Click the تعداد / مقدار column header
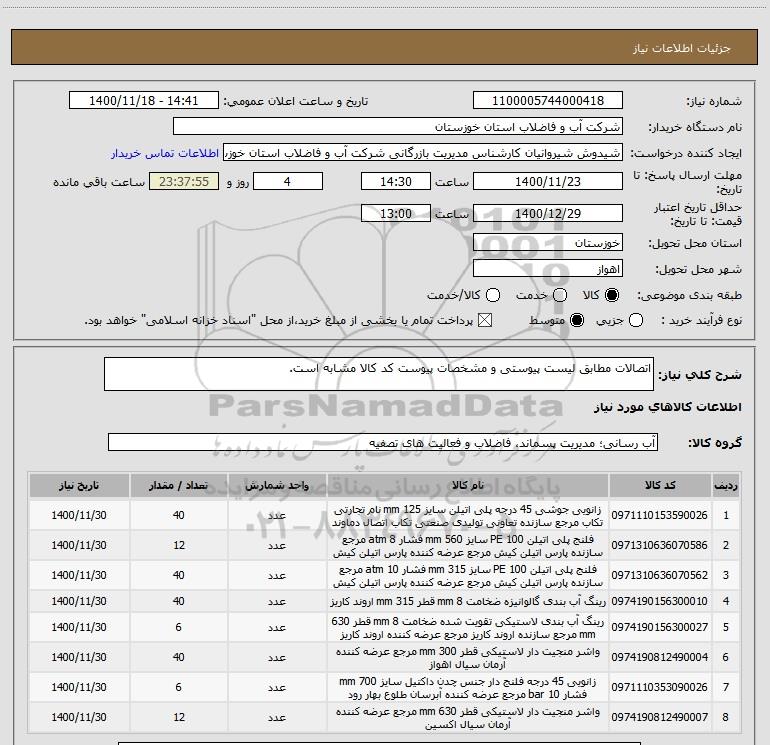Screen dimensions: 770x745 [178, 485]
